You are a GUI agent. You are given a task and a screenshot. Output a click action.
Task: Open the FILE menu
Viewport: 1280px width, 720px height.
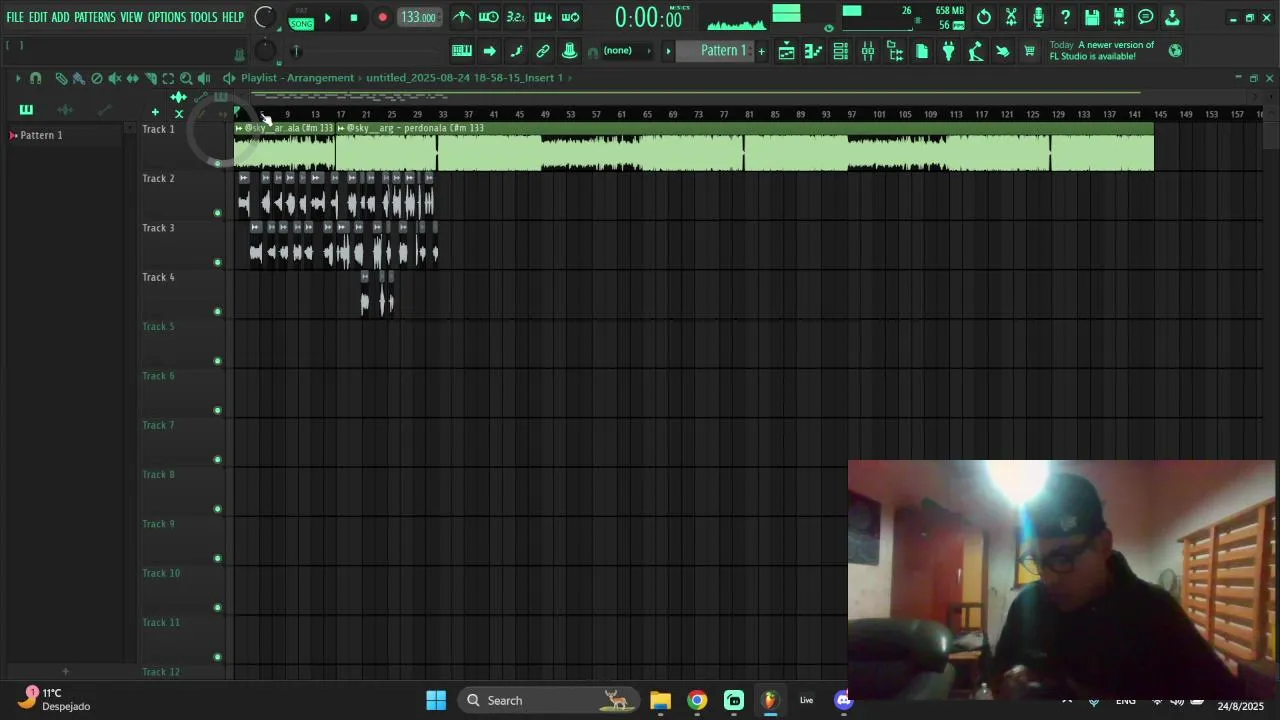(x=15, y=17)
